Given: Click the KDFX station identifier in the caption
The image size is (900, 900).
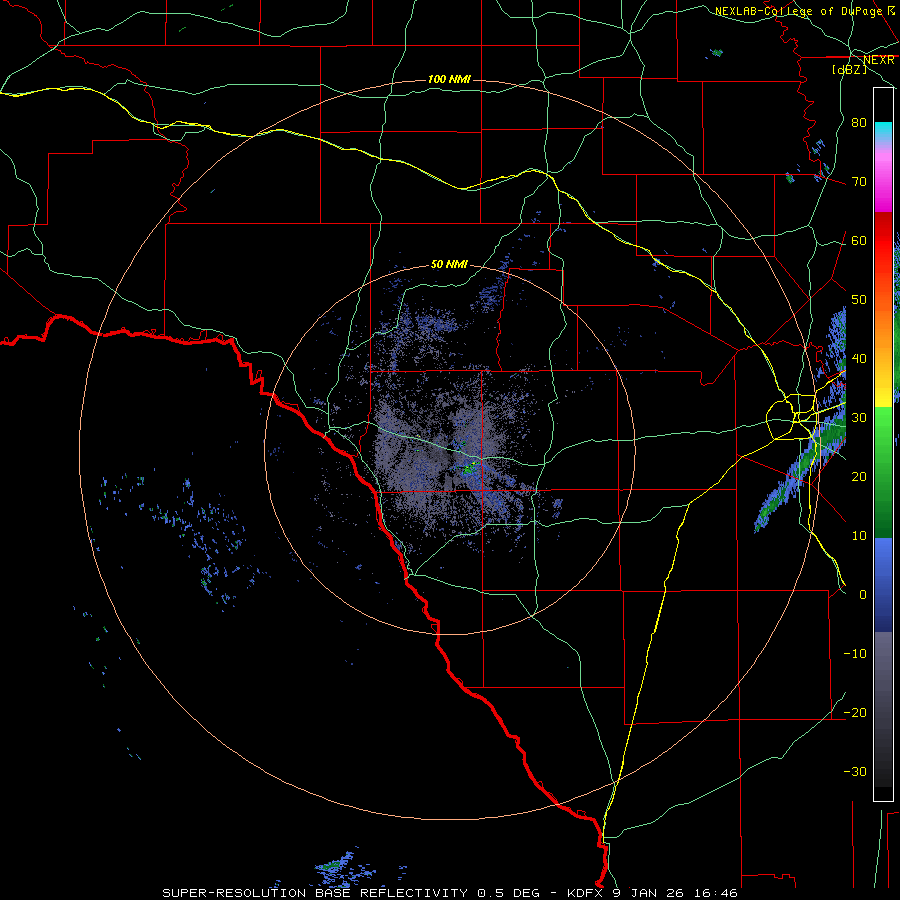Looking at the screenshot, I should click(x=587, y=893).
